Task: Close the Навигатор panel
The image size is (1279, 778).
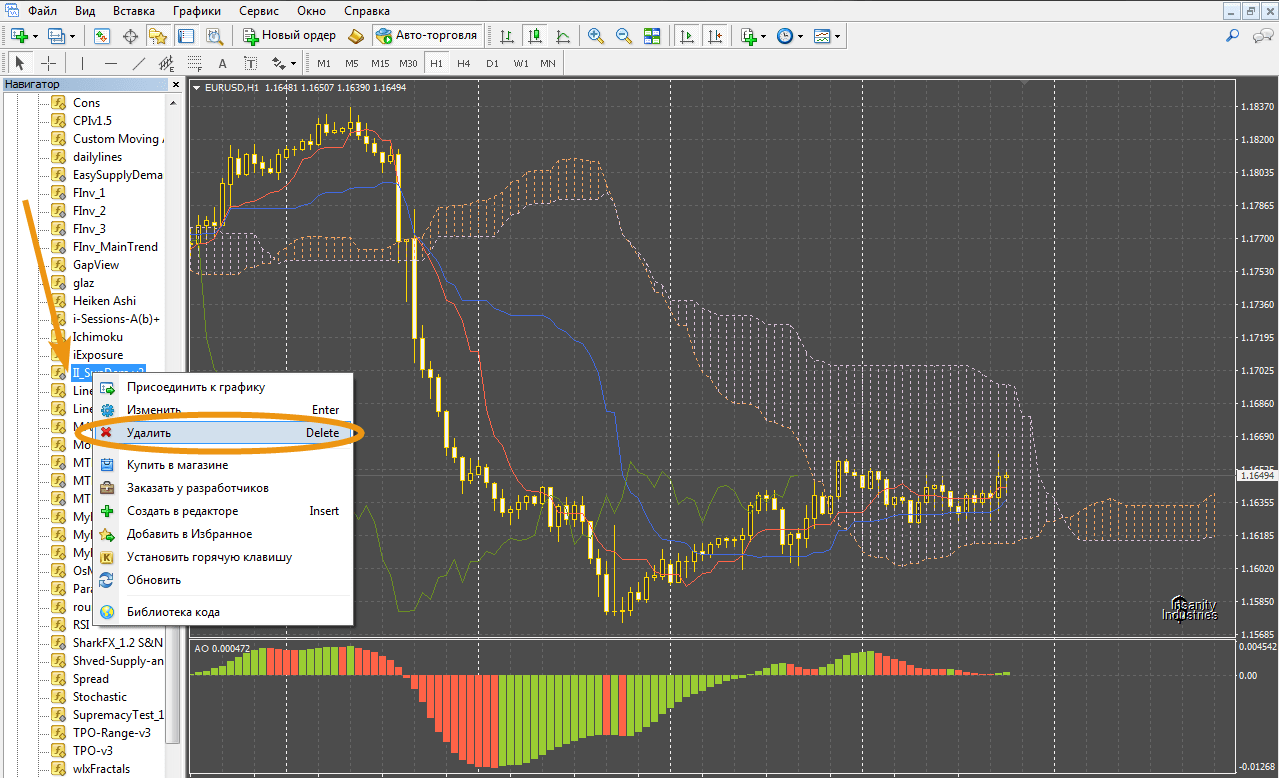Action: [176, 85]
